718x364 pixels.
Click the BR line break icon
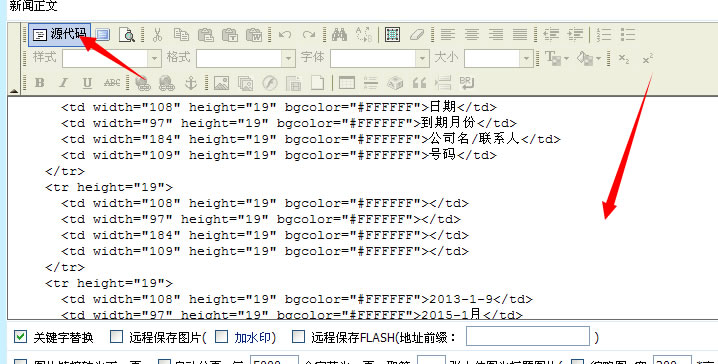(x=467, y=83)
